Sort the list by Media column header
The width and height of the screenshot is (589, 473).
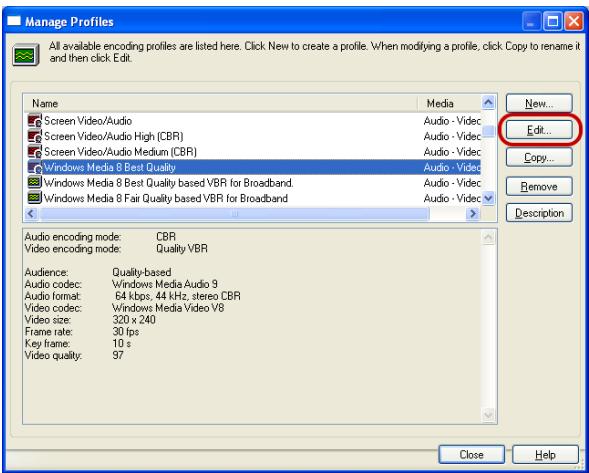point(449,103)
